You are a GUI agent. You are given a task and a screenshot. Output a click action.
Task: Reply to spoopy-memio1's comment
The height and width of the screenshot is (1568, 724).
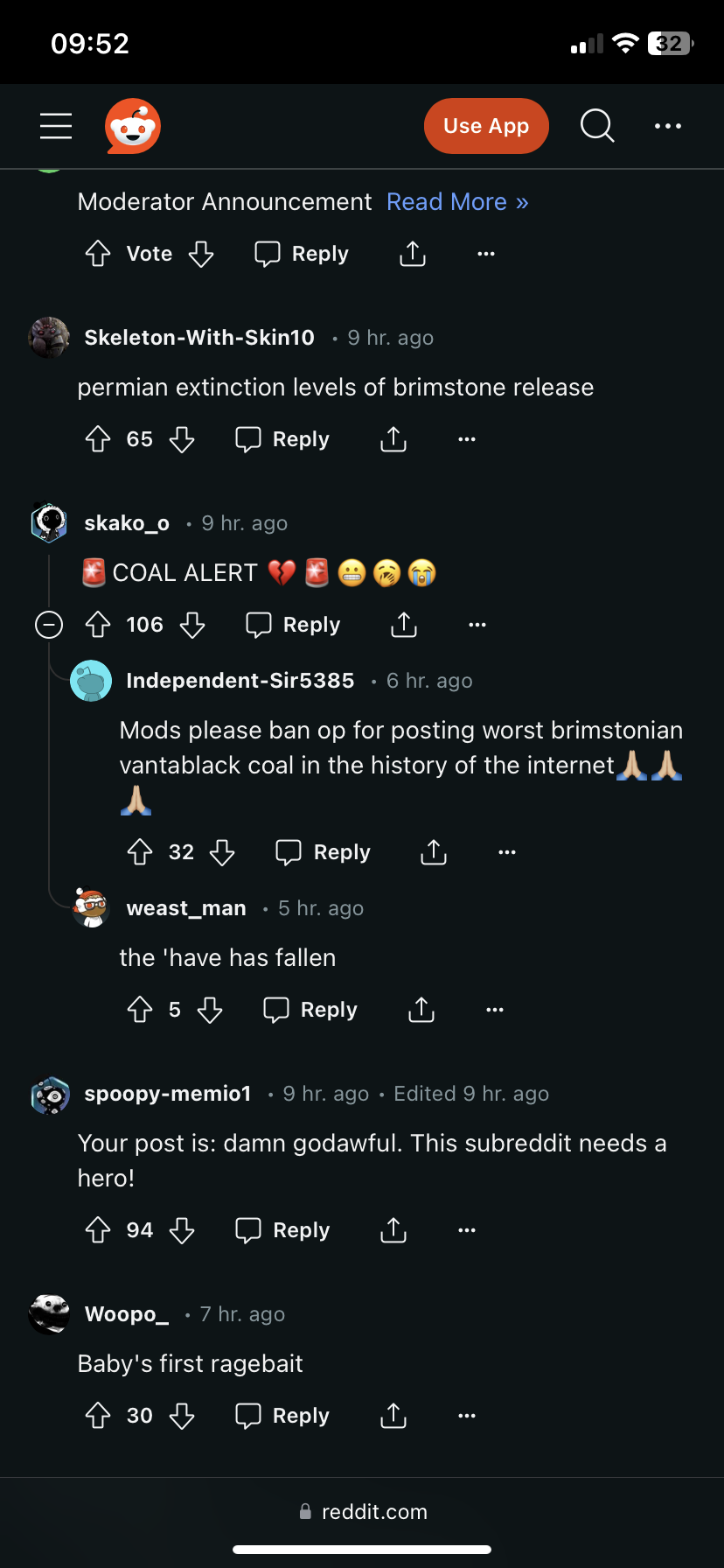(283, 1230)
